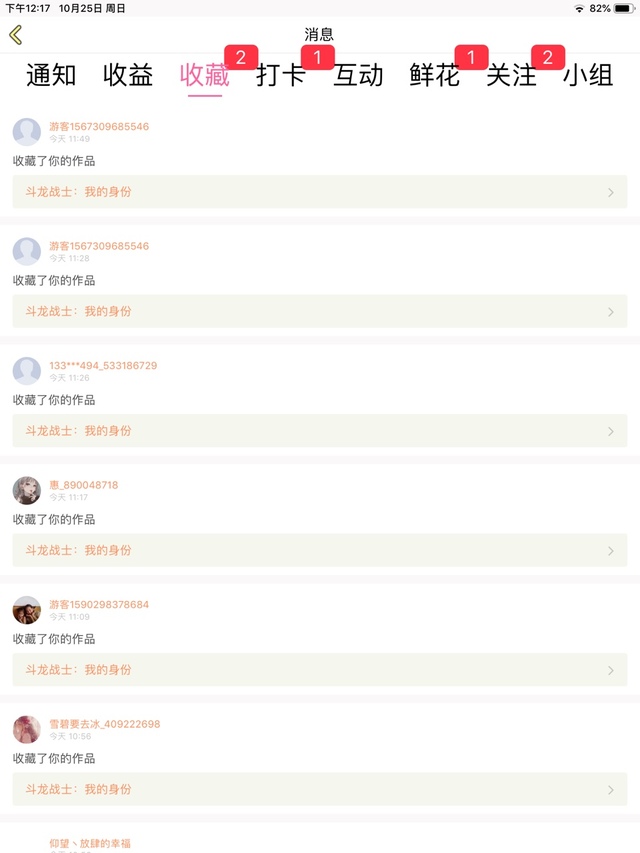This screenshot has height=853, width=640.
Task: Expand the chevron on the 11:26 entry
Action: click(x=611, y=431)
